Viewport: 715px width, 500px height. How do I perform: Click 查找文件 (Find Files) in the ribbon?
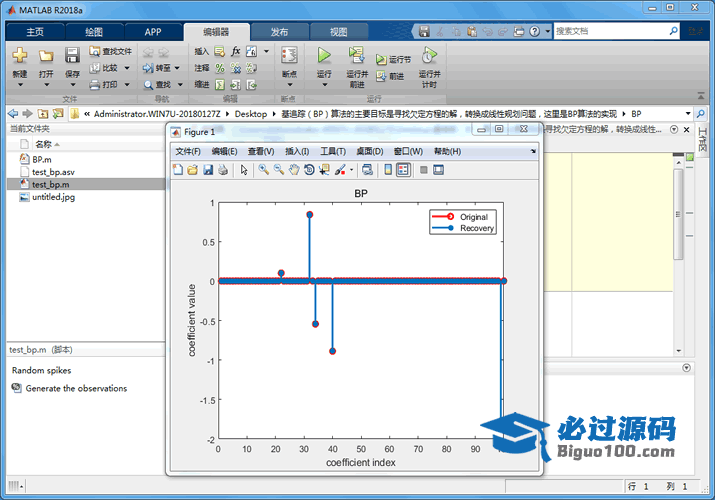pos(111,52)
